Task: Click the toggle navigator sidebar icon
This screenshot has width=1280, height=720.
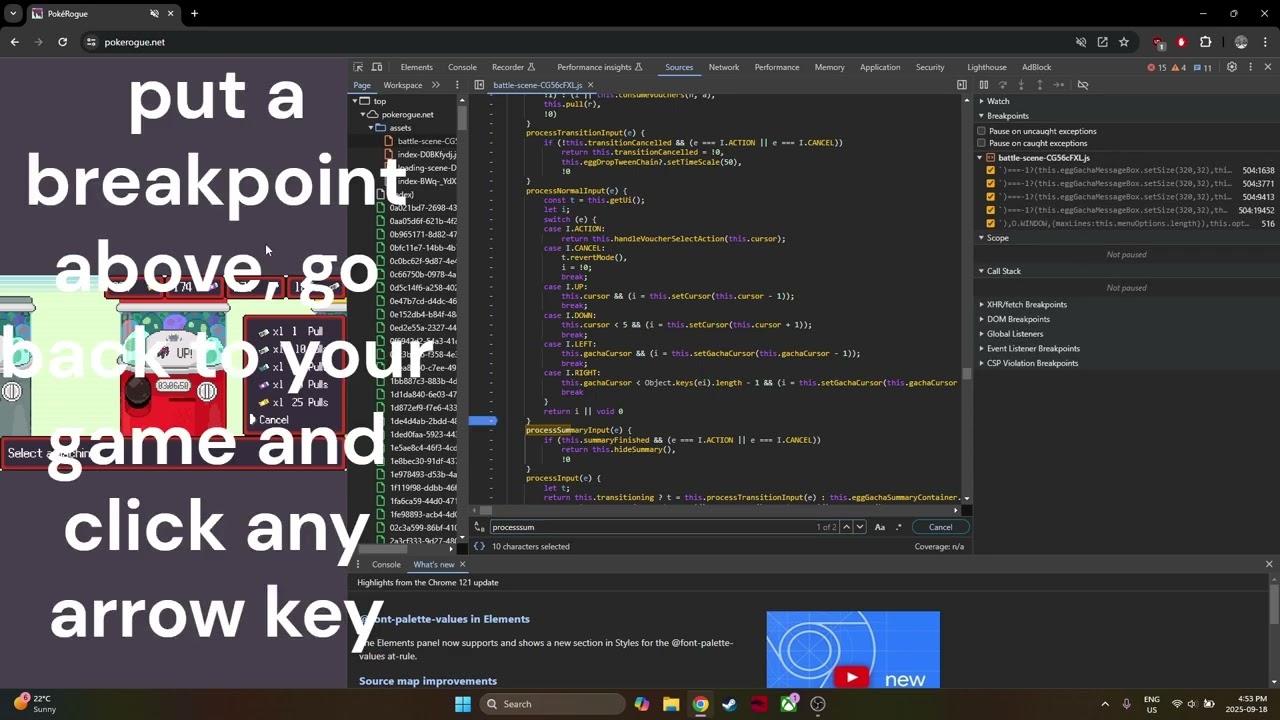Action: (x=479, y=85)
